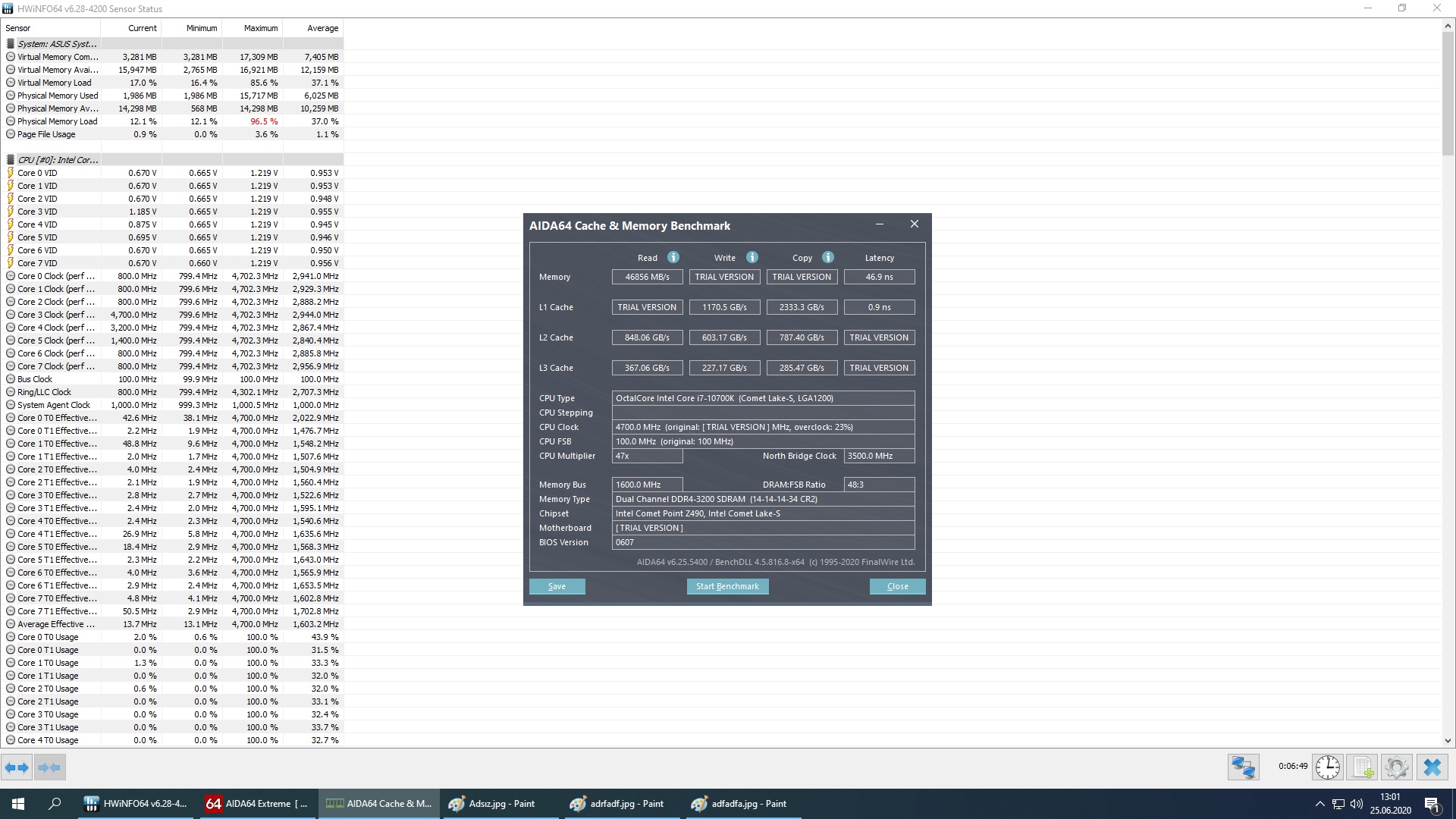
Task: Click the taskbar clock showing 13:01
Action: click(1390, 804)
